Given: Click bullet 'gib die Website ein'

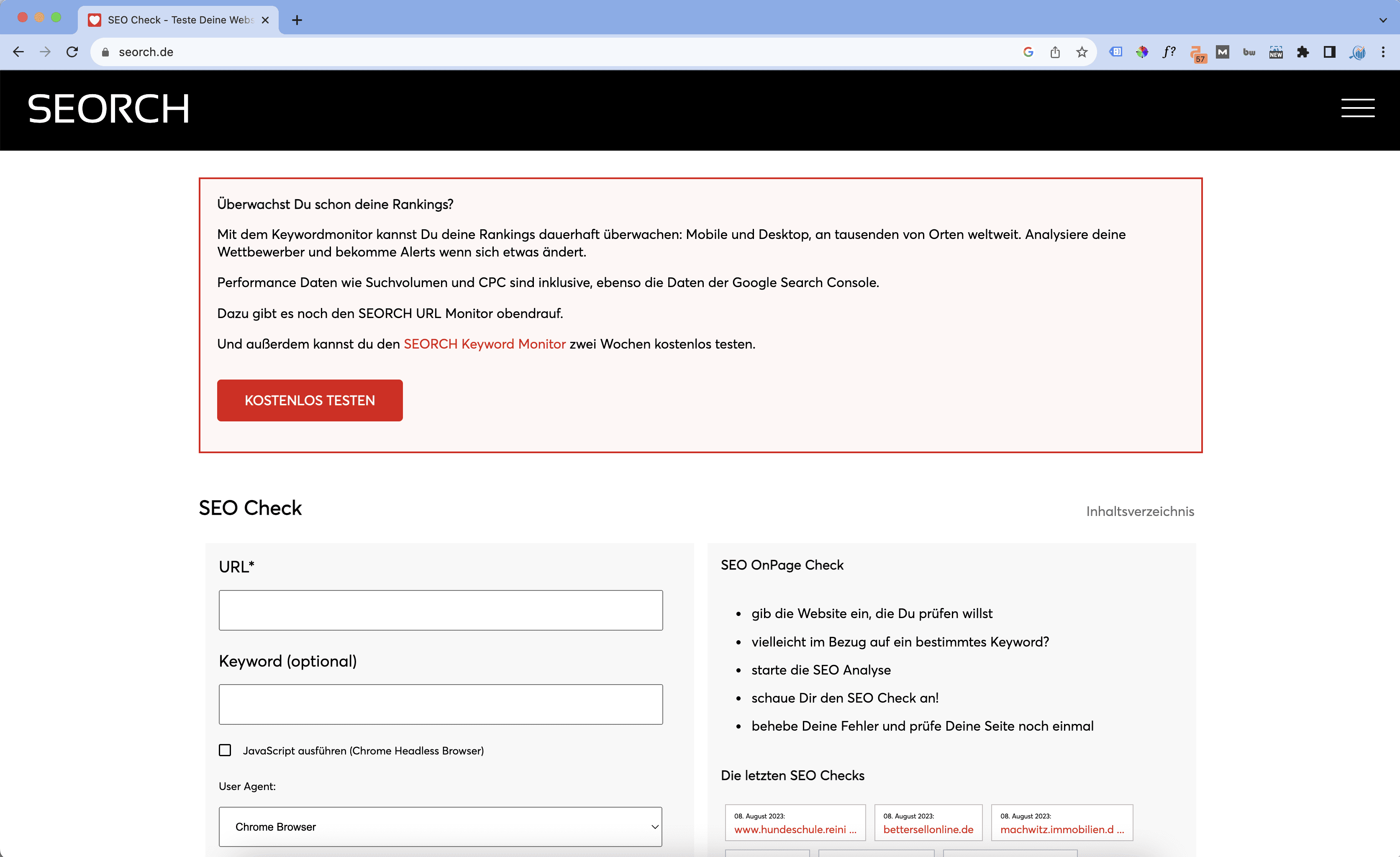Looking at the screenshot, I should pyautogui.click(x=872, y=613).
